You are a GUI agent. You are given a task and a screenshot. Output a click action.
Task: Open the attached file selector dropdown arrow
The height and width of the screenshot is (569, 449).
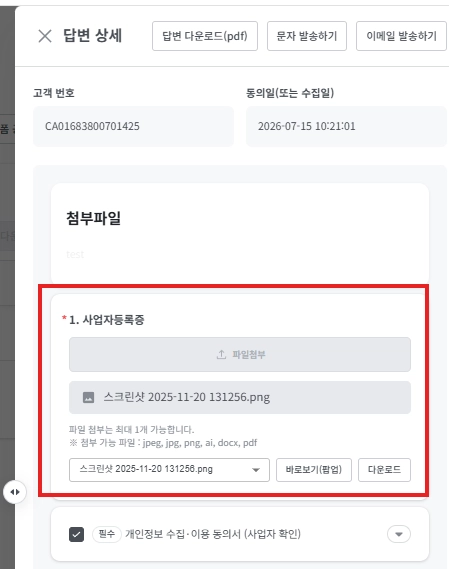pos(256,470)
